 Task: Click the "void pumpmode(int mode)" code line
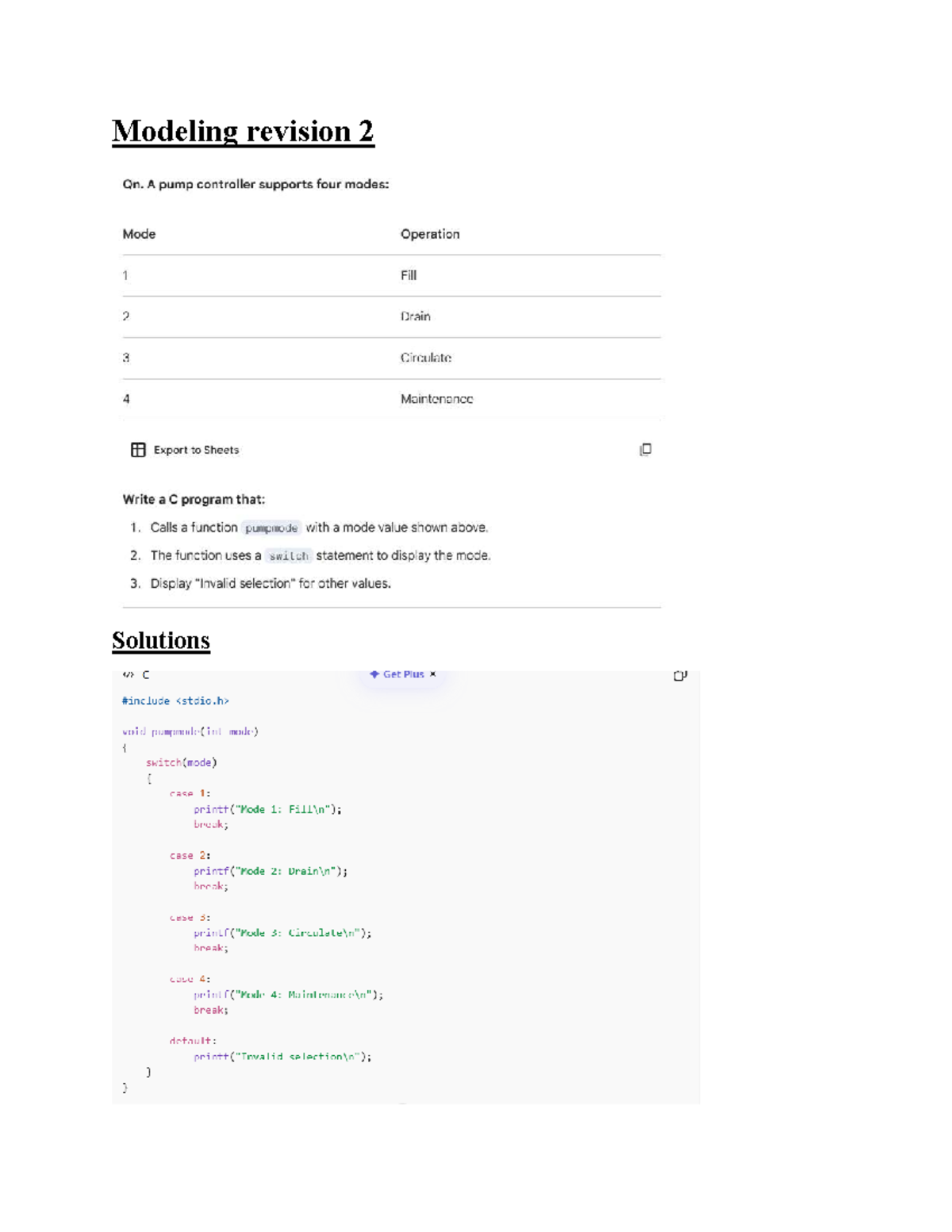tap(190, 731)
